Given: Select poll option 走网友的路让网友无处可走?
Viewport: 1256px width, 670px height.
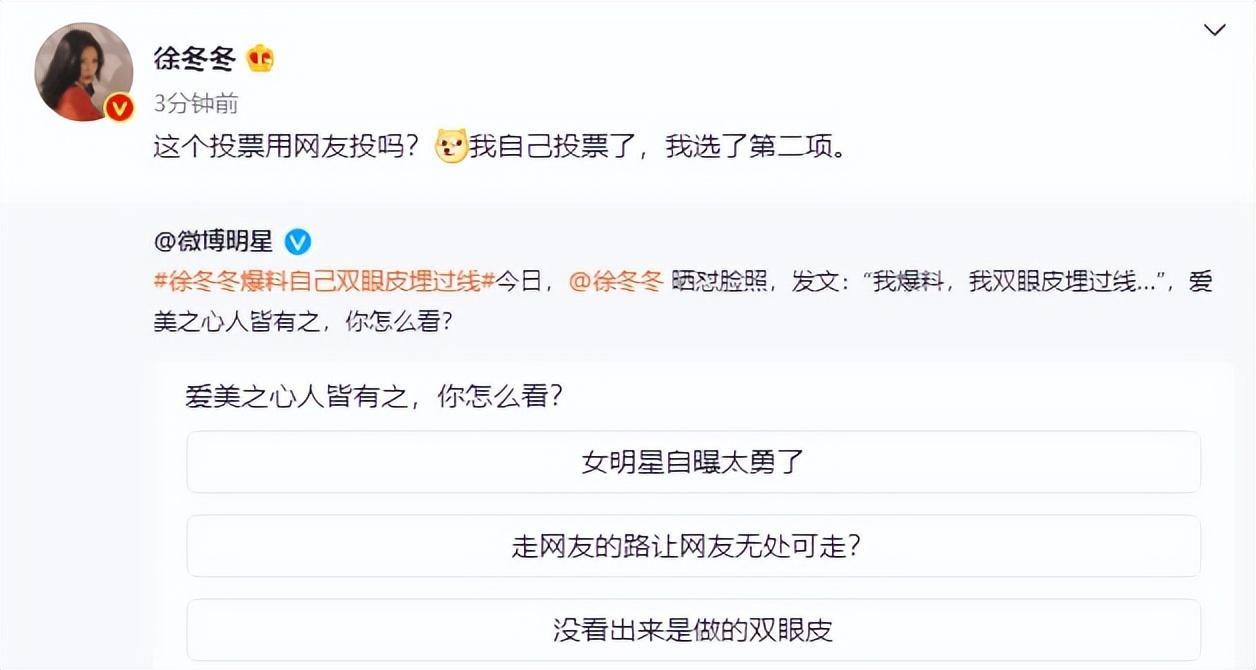Looking at the screenshot, I should click(693, 546).
